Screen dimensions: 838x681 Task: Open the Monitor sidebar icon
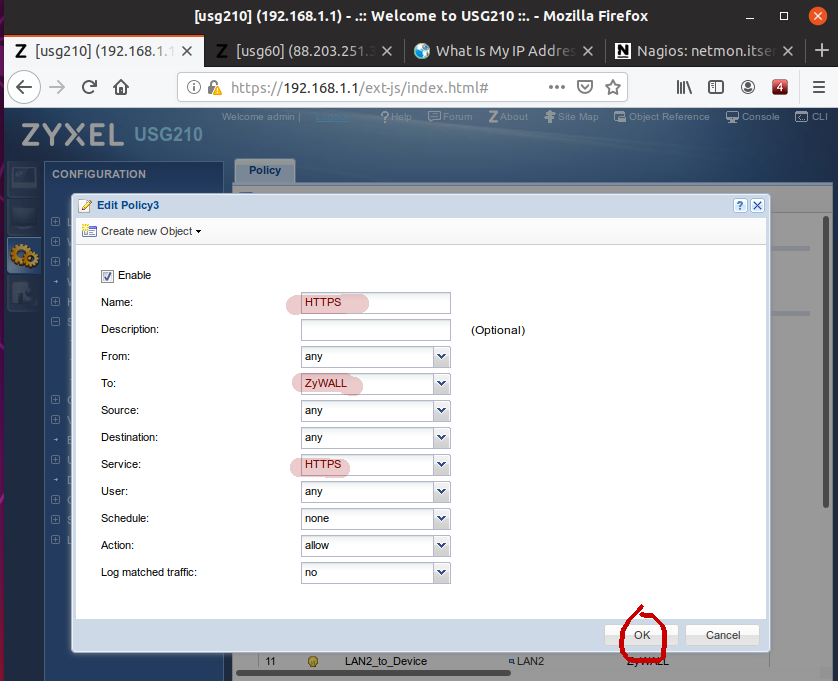coord(24,216)
